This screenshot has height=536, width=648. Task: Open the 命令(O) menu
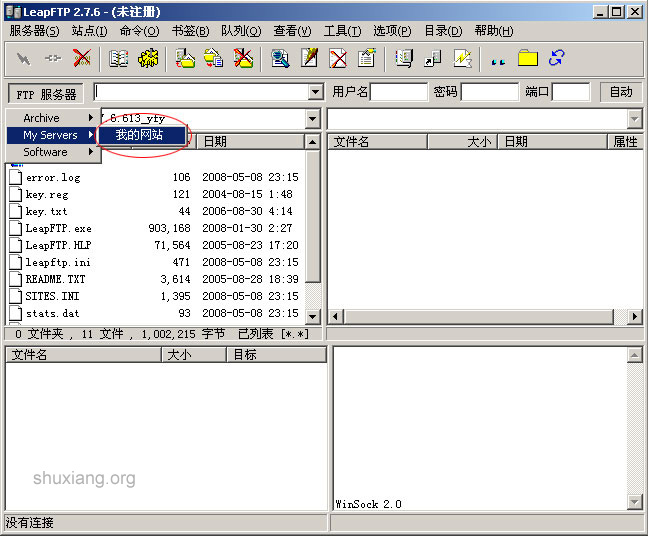click(139, 31)
